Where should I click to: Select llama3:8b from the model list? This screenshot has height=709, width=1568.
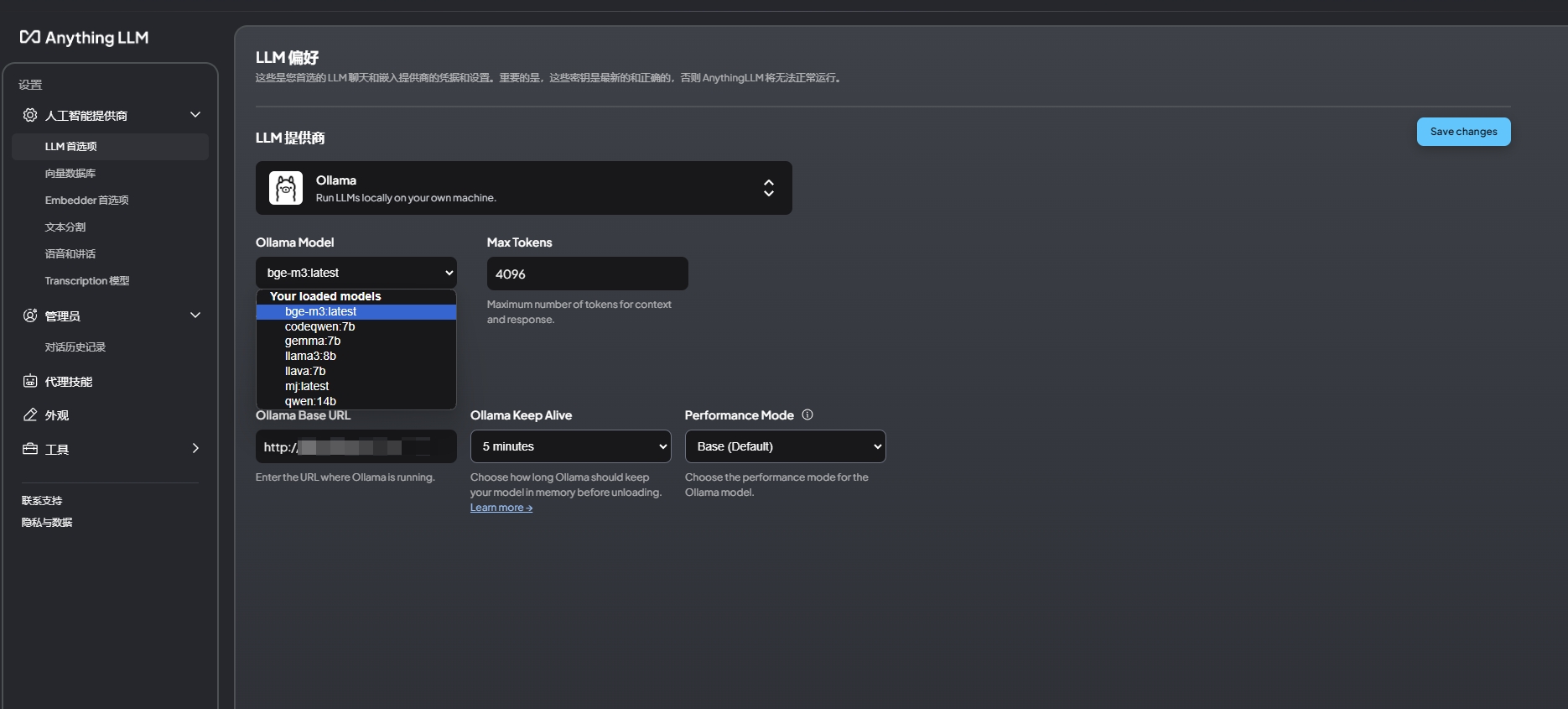[x=310, y=356]
